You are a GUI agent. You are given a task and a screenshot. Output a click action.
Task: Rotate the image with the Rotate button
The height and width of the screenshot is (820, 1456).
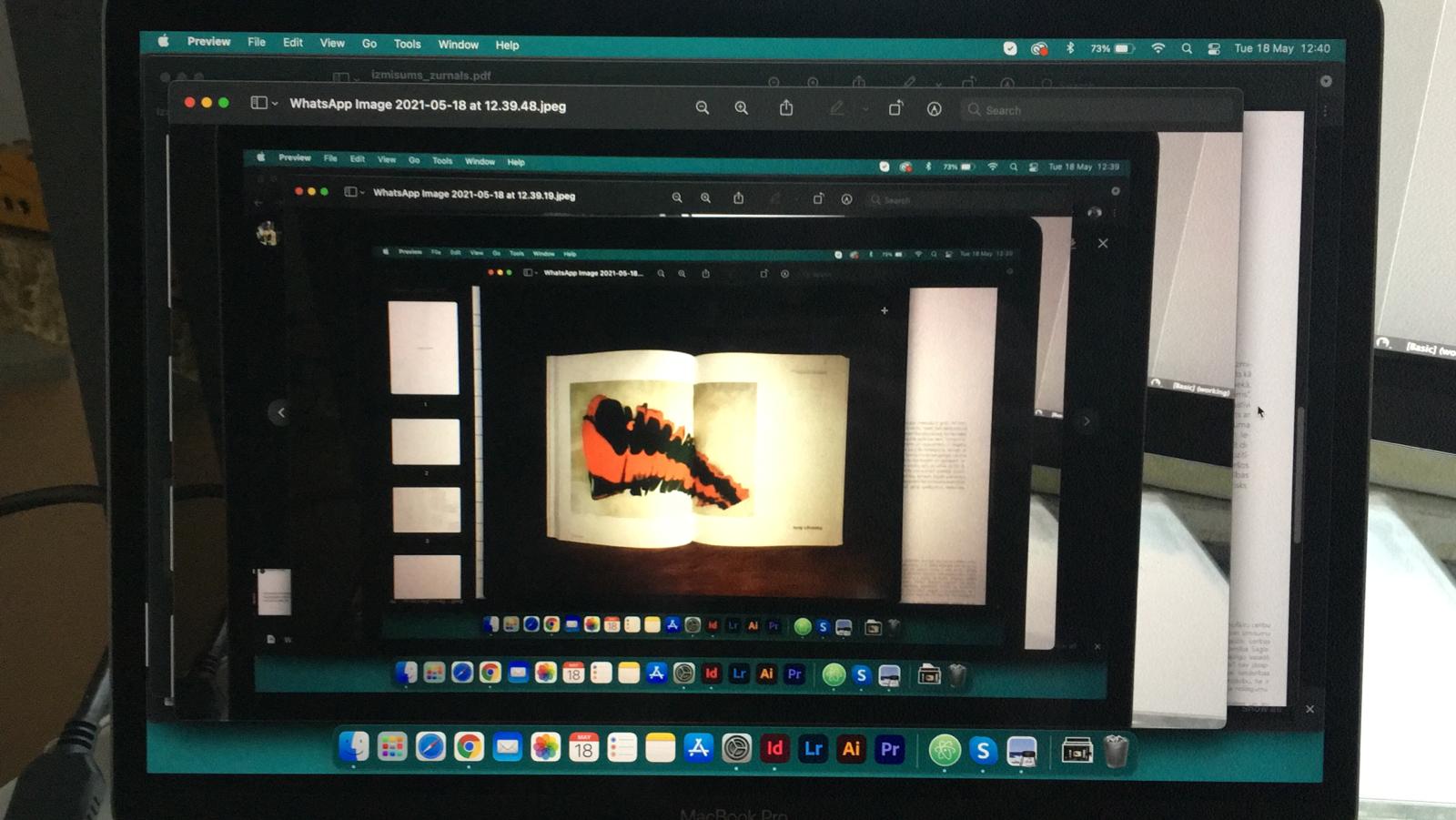click(x=895, y=108)
